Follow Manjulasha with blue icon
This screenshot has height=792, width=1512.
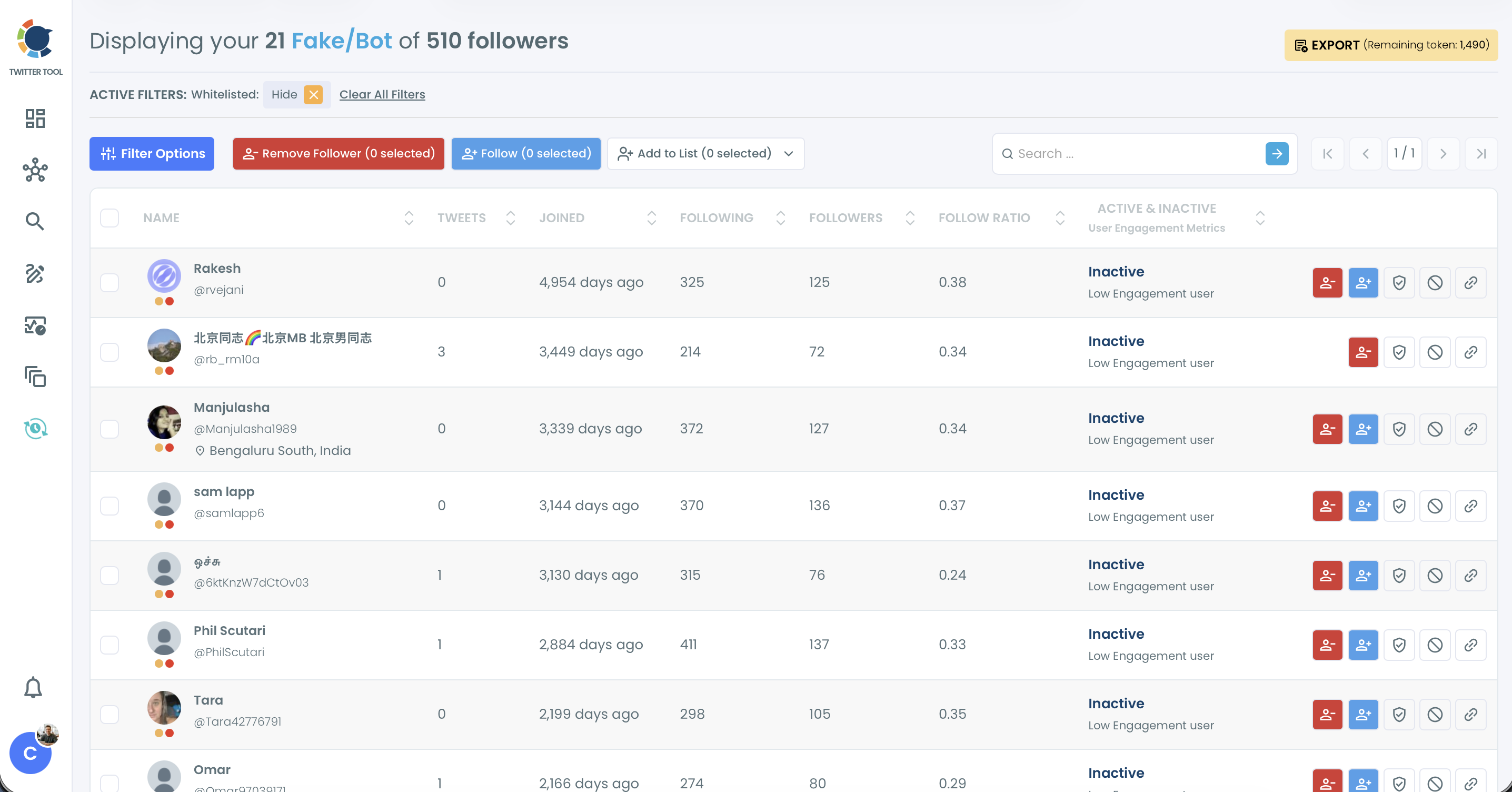coord(1363,429)
